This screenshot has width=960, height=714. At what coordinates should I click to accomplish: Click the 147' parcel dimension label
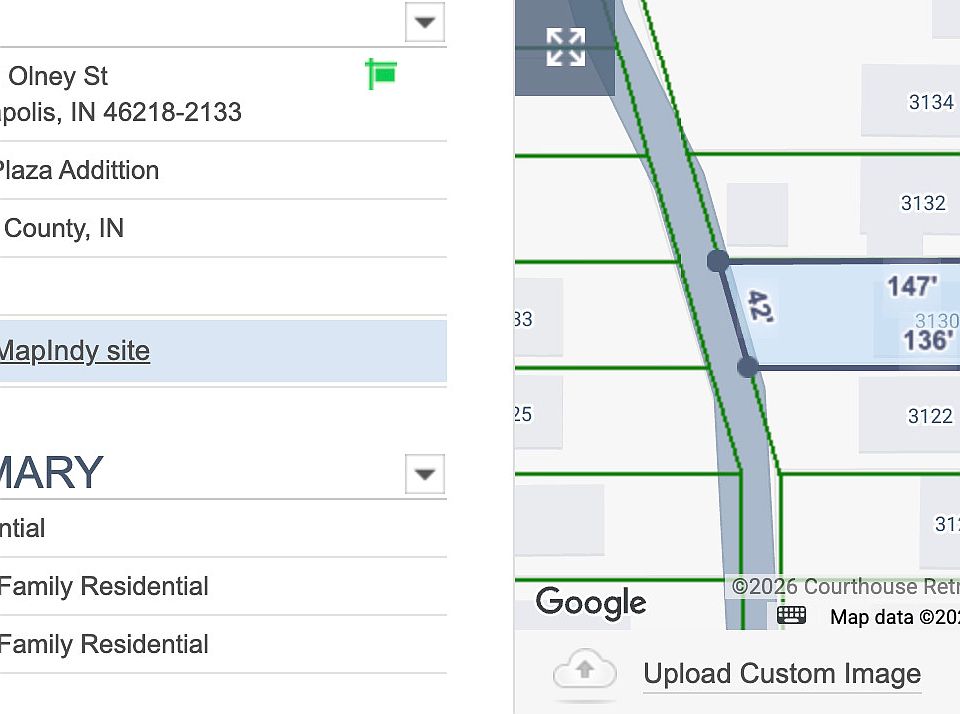coord(912,287)
